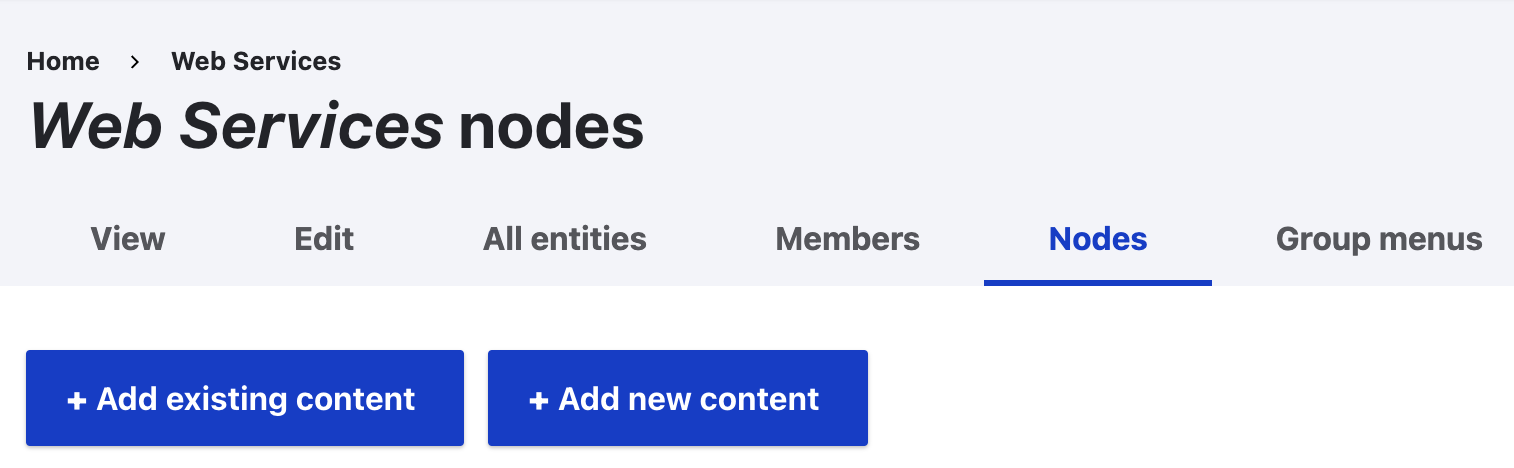
Task: Open the Web Services breadcrumb link
Action: pyautogui.click(x=256, y=62)
